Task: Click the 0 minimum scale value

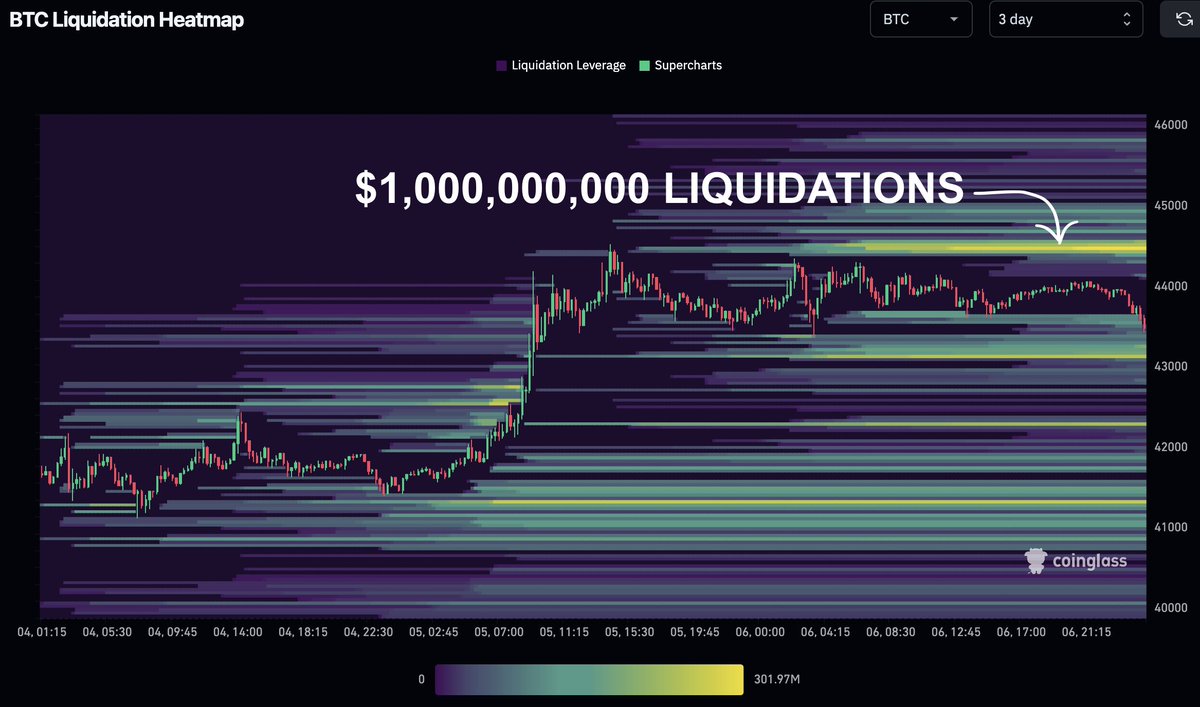Action: coord(422,680)
